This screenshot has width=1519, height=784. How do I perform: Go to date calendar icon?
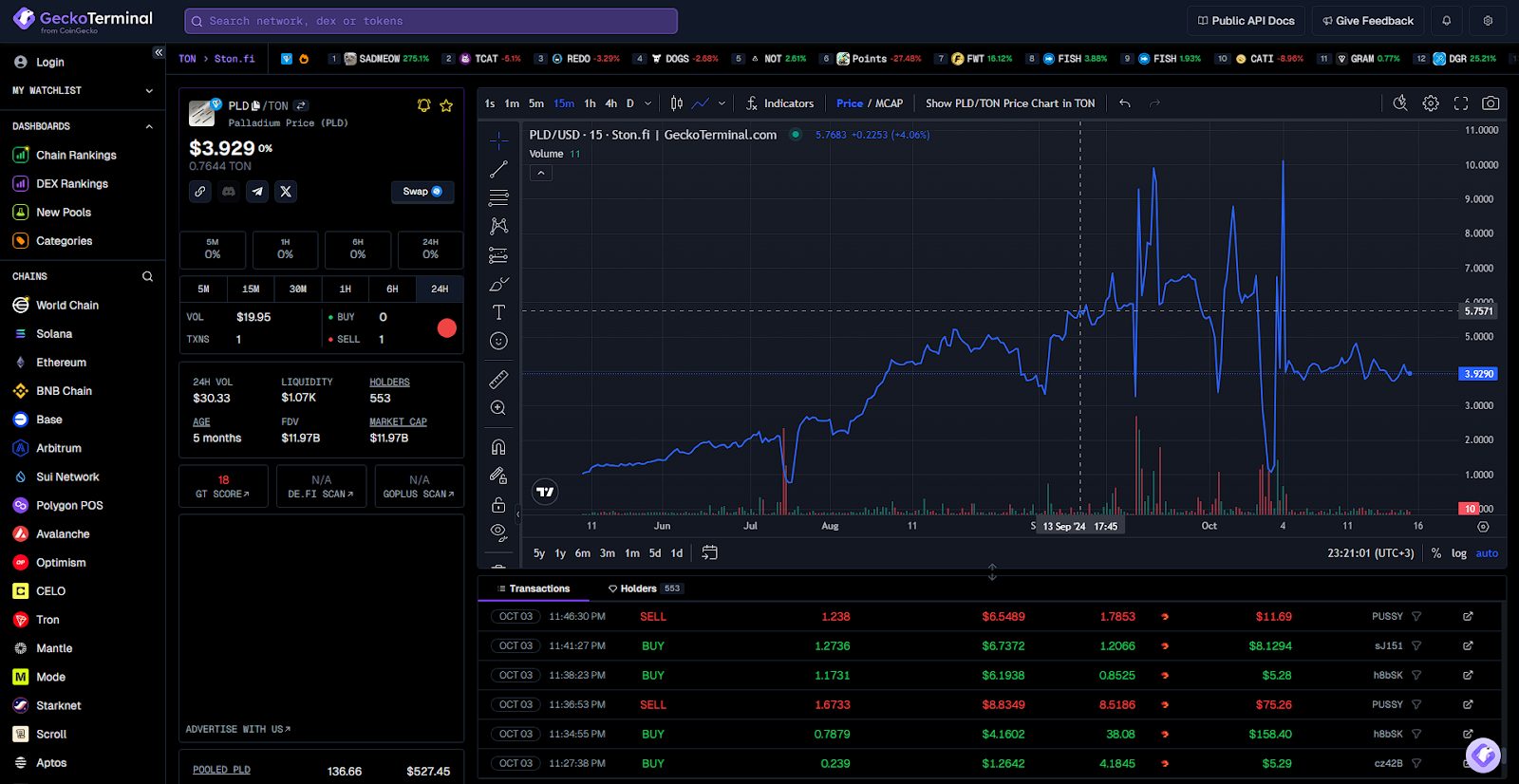click(x=709, y=552)
